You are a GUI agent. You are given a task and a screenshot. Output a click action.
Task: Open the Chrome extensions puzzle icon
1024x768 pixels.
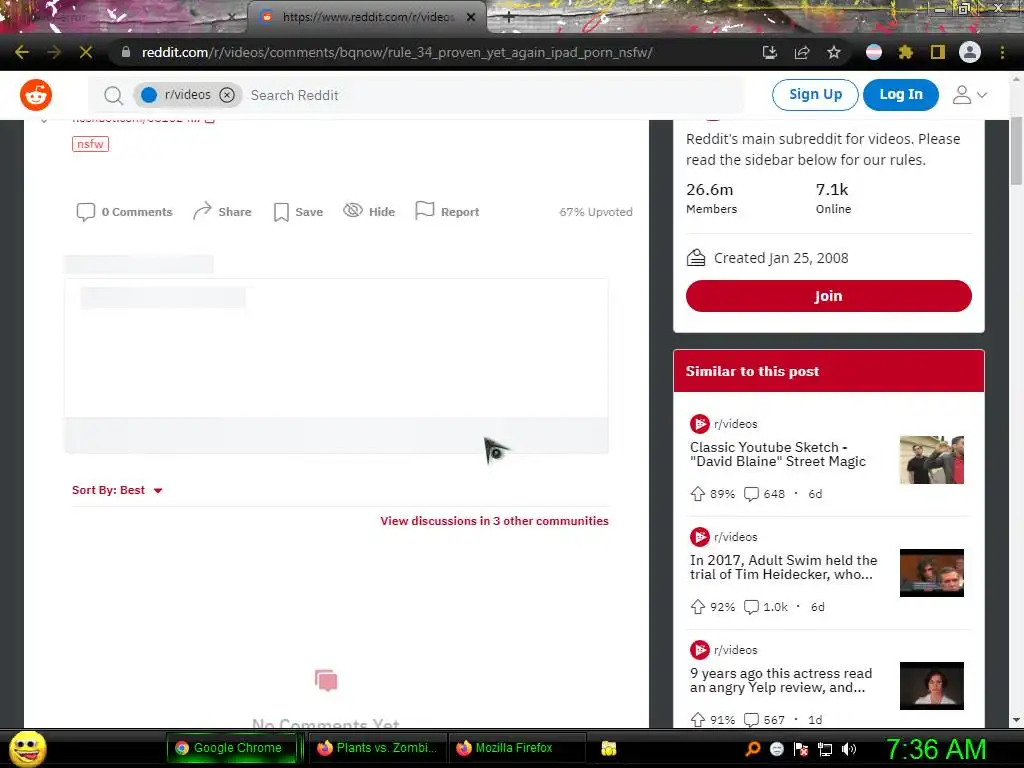(906, 52)
